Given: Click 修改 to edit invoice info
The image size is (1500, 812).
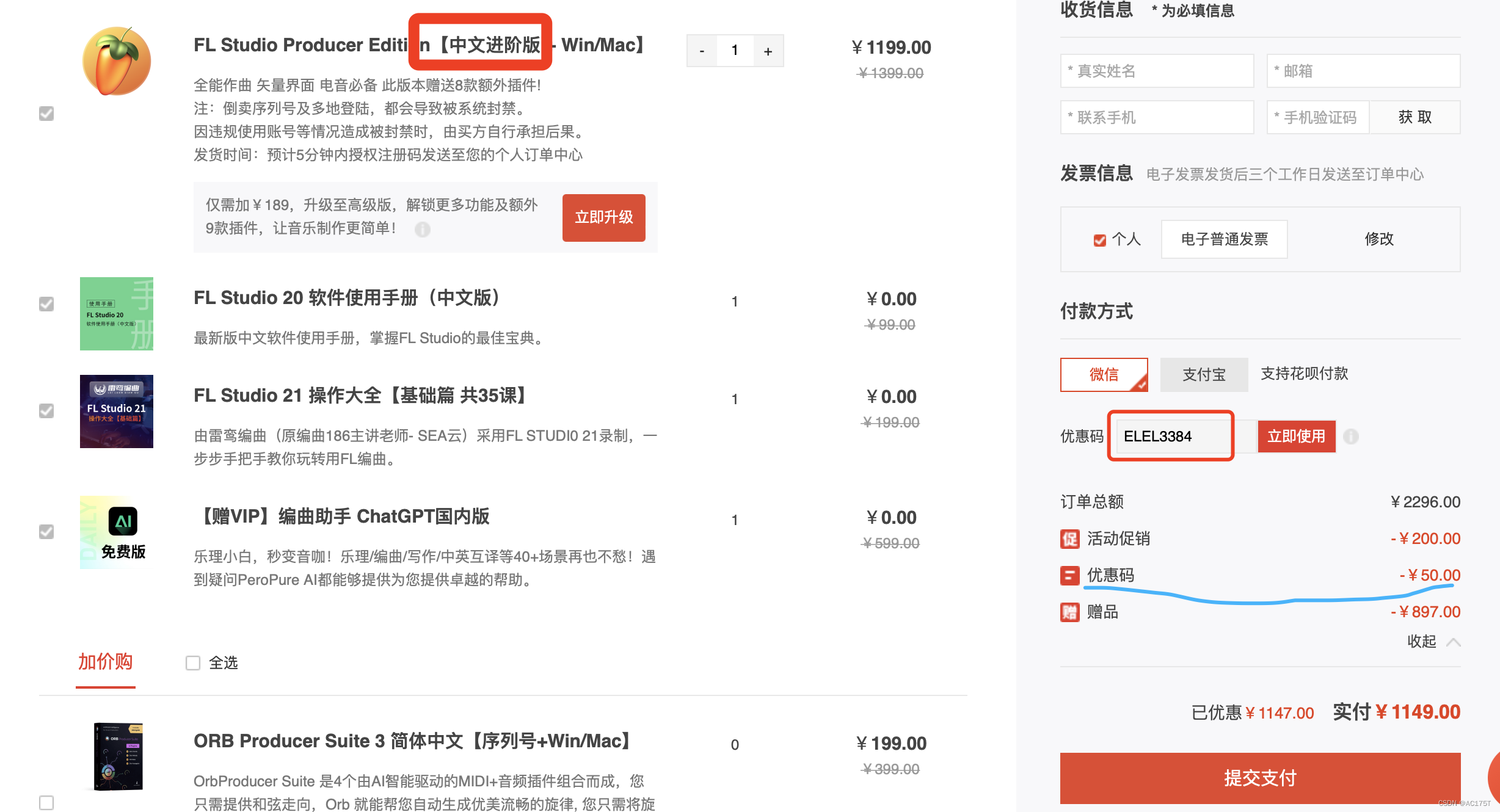Looking at the screenshot, I should [x=1379, y=239].
